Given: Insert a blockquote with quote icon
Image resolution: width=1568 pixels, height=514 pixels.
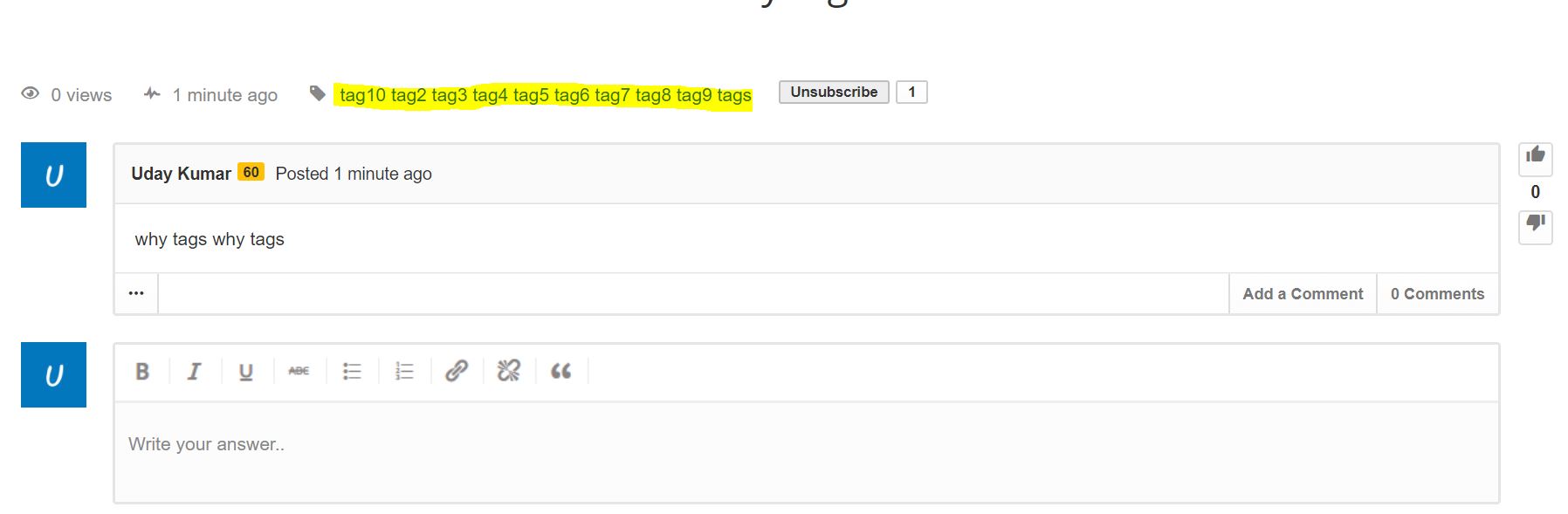Looking at the screenshot, I should point(560,371).
